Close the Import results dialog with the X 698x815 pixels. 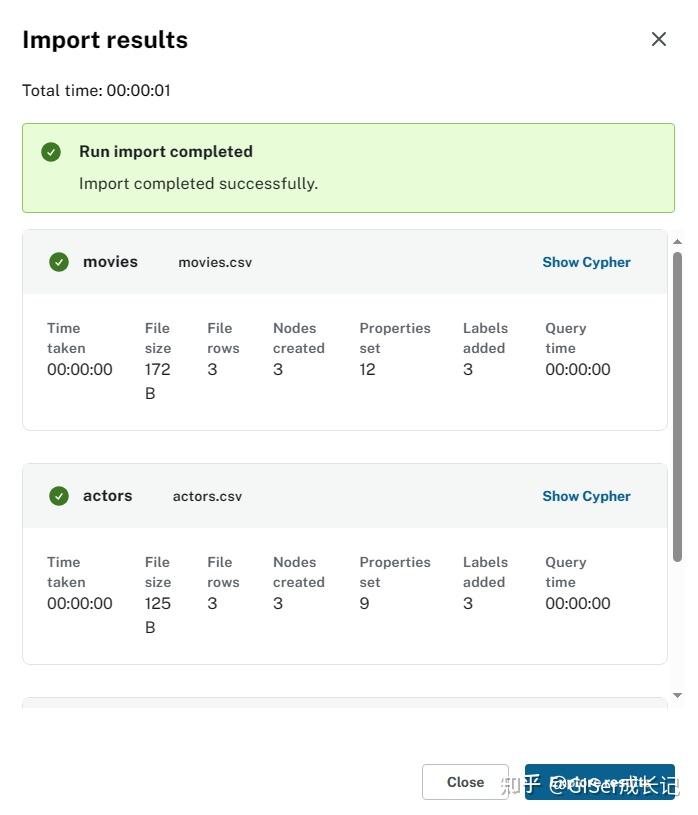tap(658, 39)
